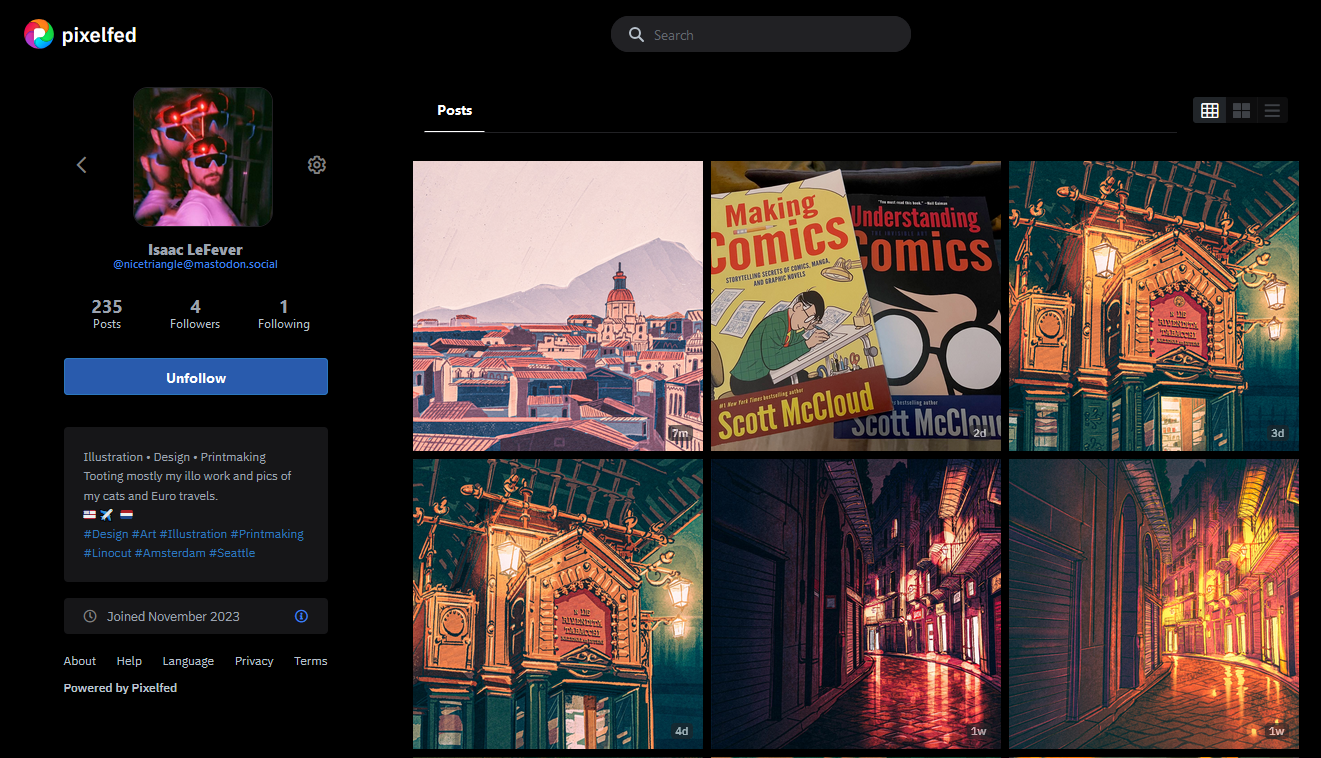Open the #Printmaking hashtag
This screenshot has height=758, width=1321.
click(267, 534)
